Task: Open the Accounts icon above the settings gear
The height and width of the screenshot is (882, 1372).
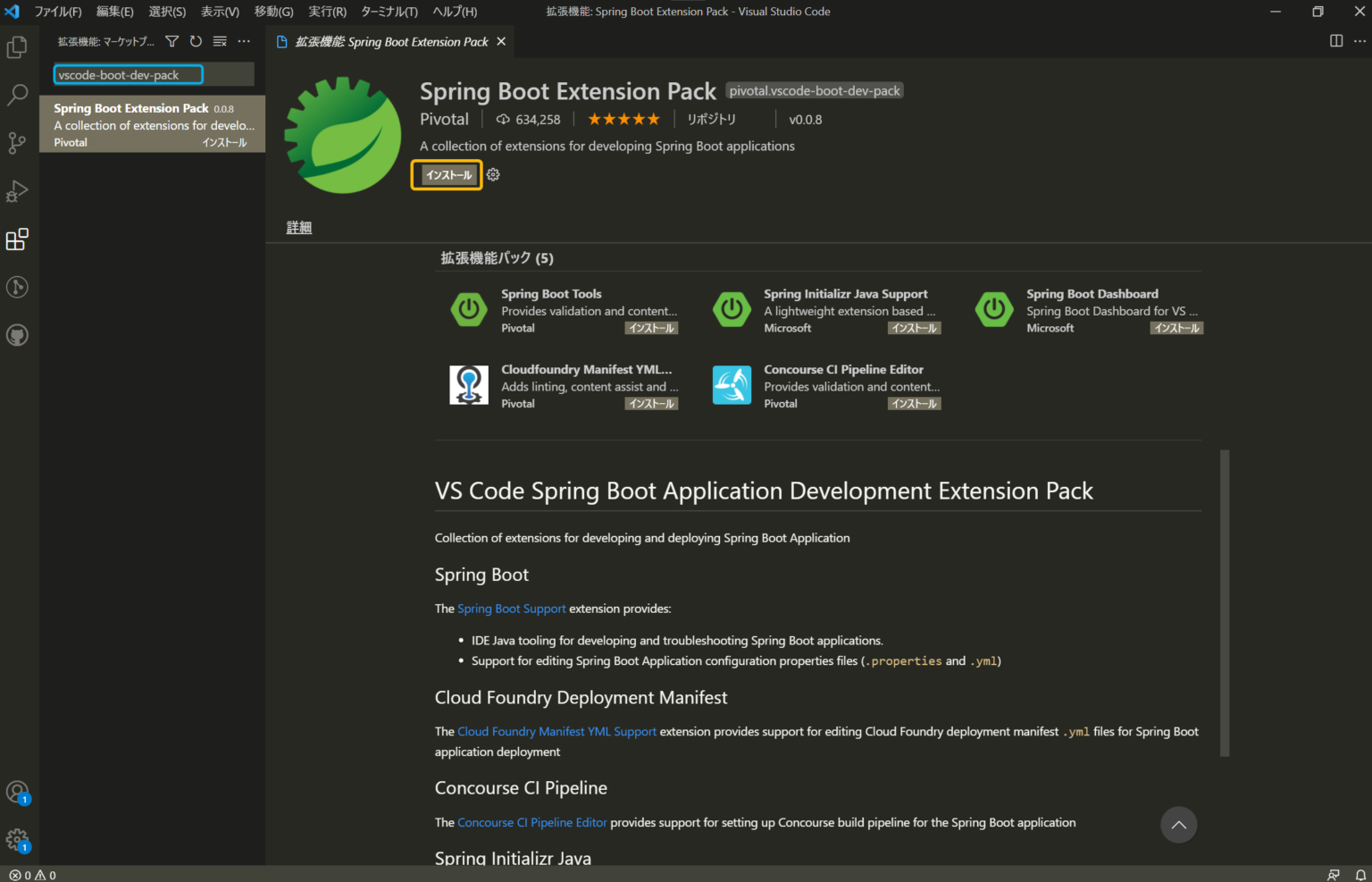Action: [x=17, y=792]
